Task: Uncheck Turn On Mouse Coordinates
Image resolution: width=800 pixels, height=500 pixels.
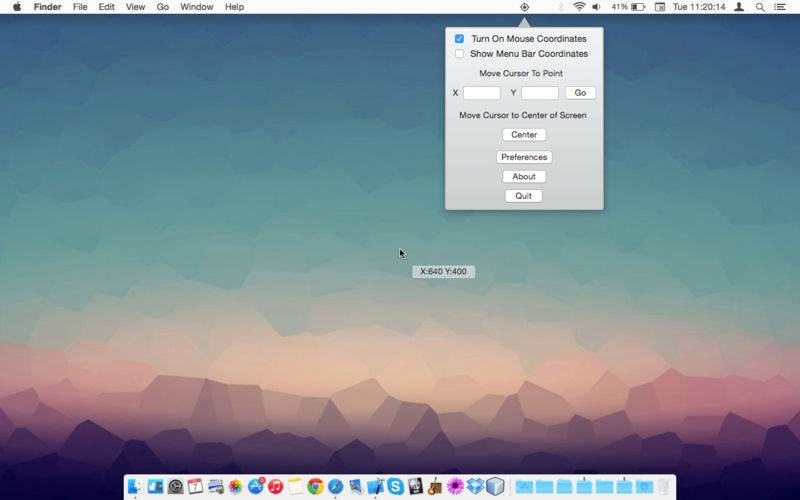Action: (459, 39)
